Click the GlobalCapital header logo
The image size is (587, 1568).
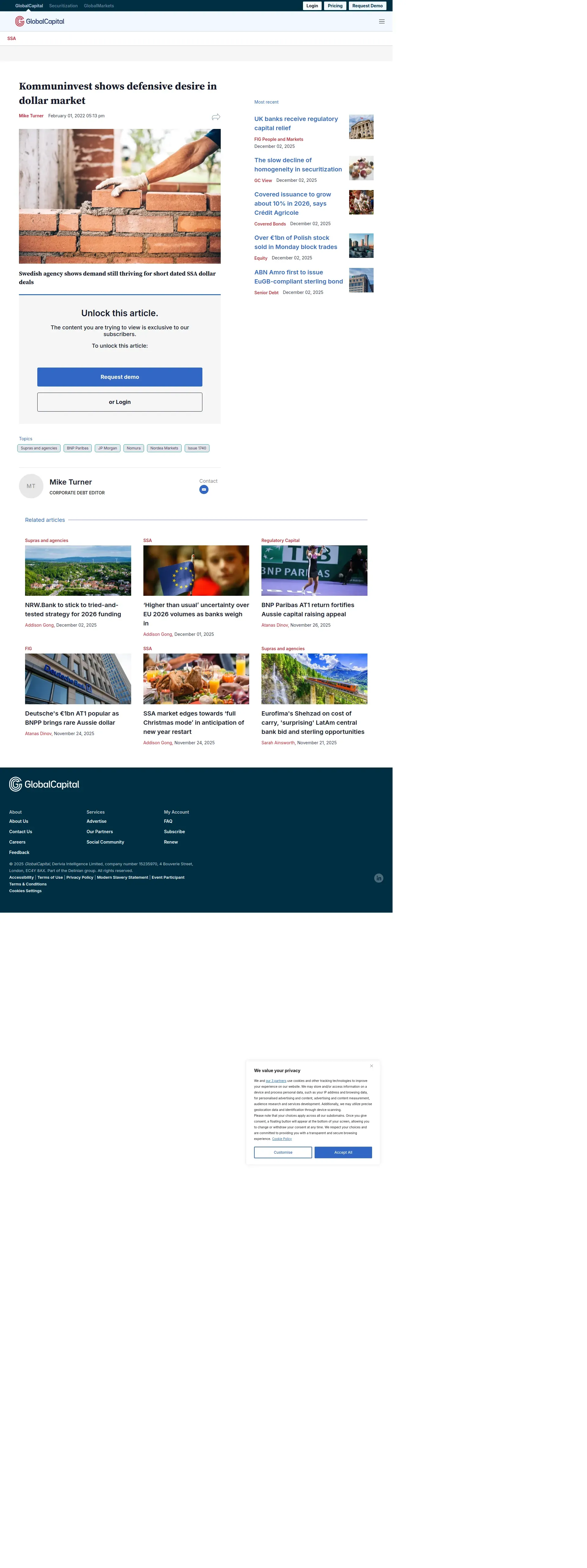[x=39, y=21]
